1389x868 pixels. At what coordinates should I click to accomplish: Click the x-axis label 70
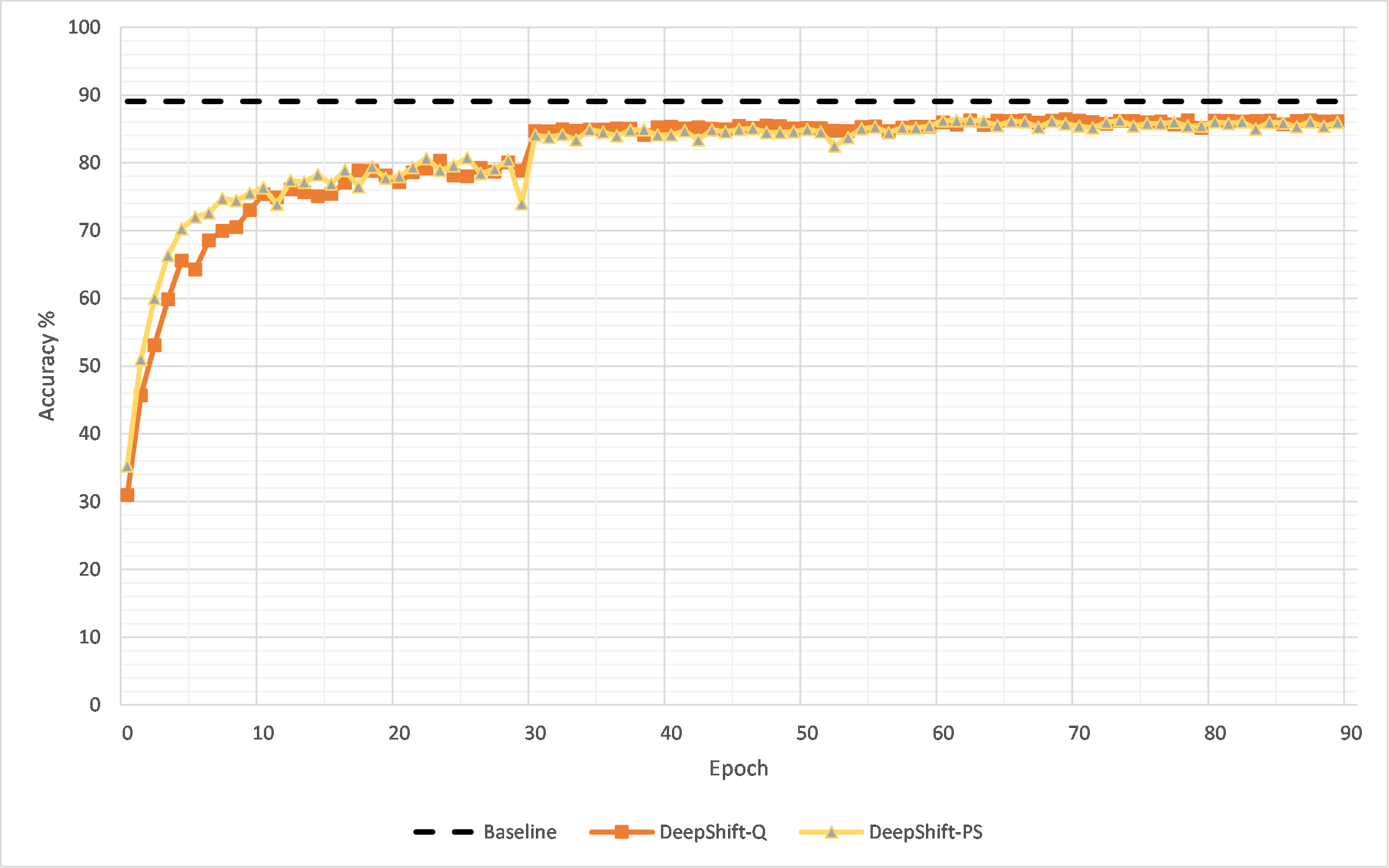point(1079,733)
